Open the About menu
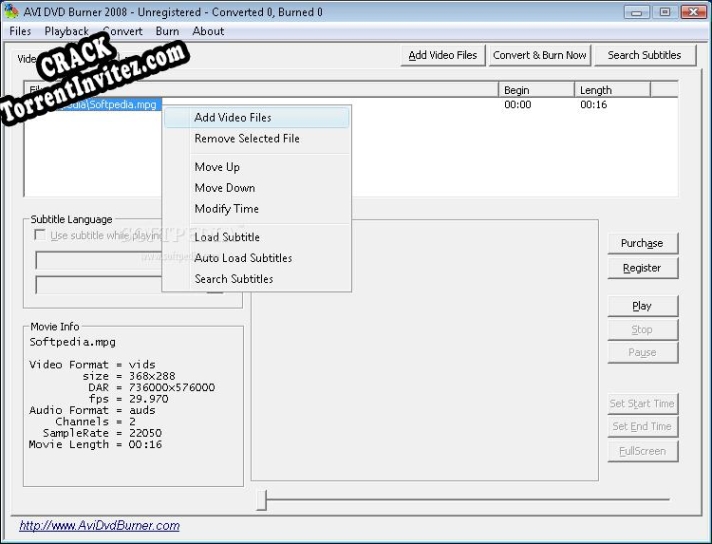The height and width of the screenshot is (544, 712). tap(208, 31)
